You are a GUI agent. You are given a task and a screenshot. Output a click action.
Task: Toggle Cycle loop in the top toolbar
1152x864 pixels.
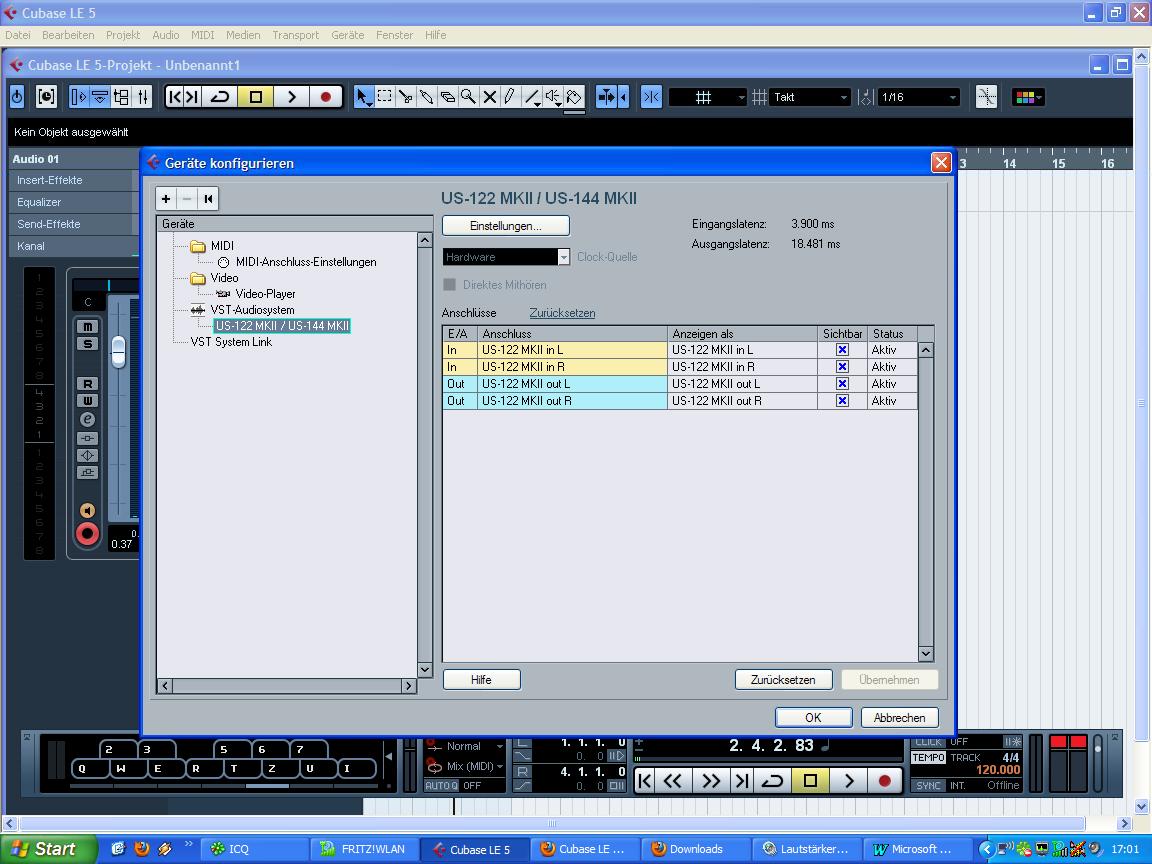pos(220,97)
